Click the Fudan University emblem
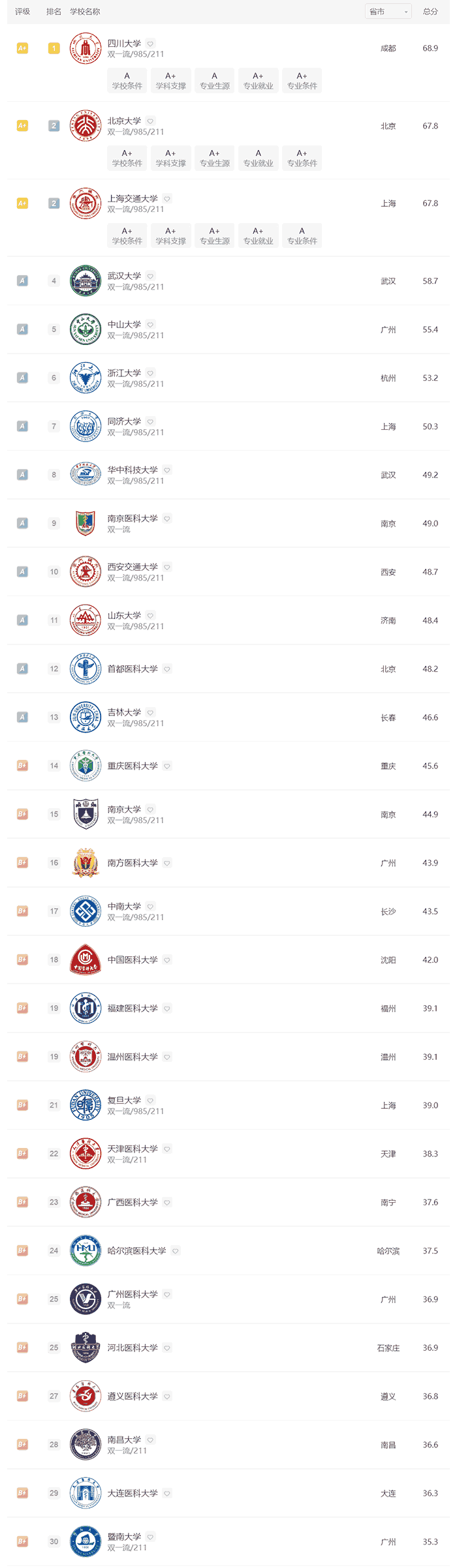Image resolution: width=457 pixels, height=1568 pixels. tap(86, 1106)
